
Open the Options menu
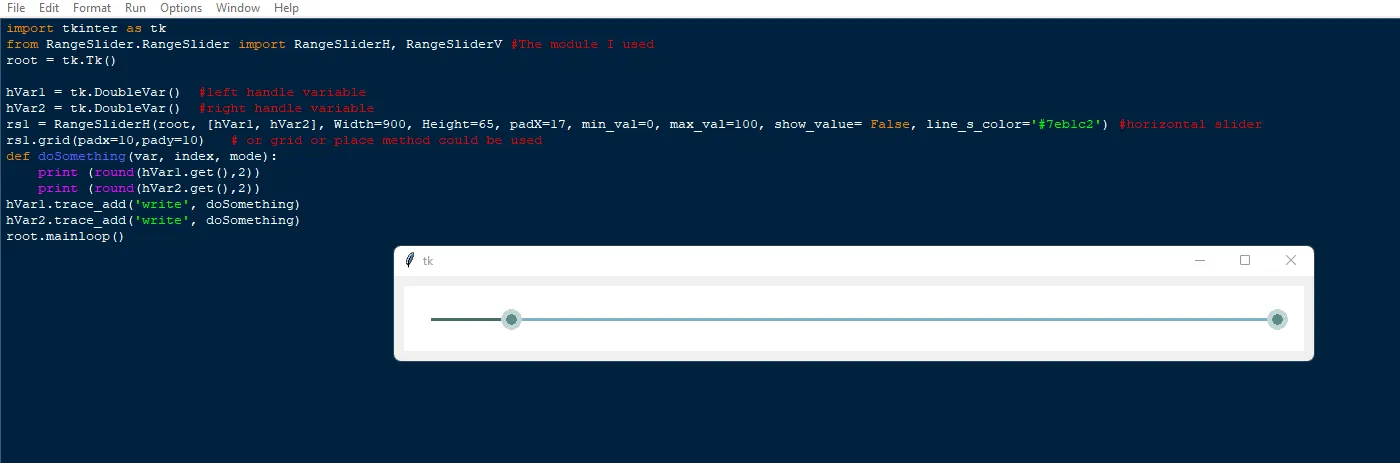[x=181, y=8]
